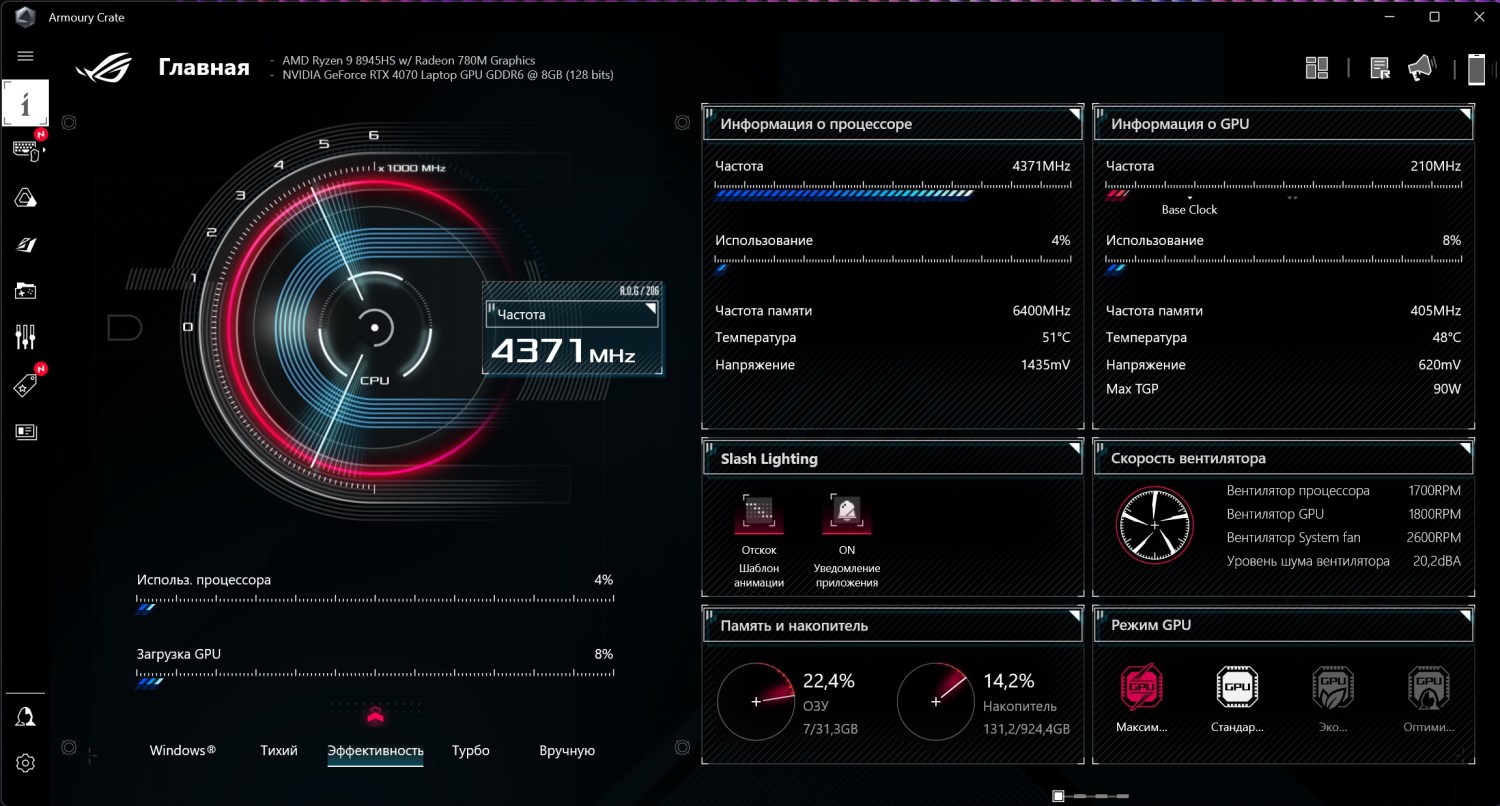The width and height of the screenshot is (1500, 806).
Task: Switch to the Windows® mode
Action: pyautogui.click(x=183, y=750)
